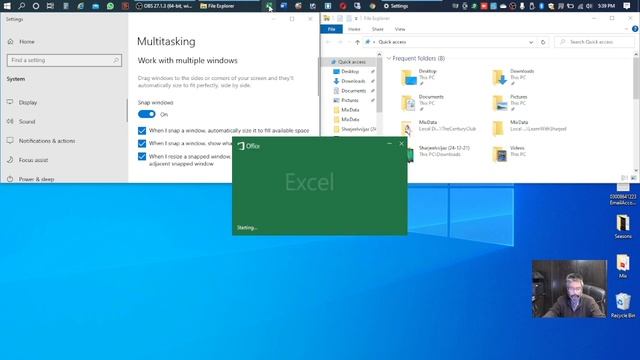Show the clock showing 5:39 PM
640x360 pixels.
click(x=606, y=6)
